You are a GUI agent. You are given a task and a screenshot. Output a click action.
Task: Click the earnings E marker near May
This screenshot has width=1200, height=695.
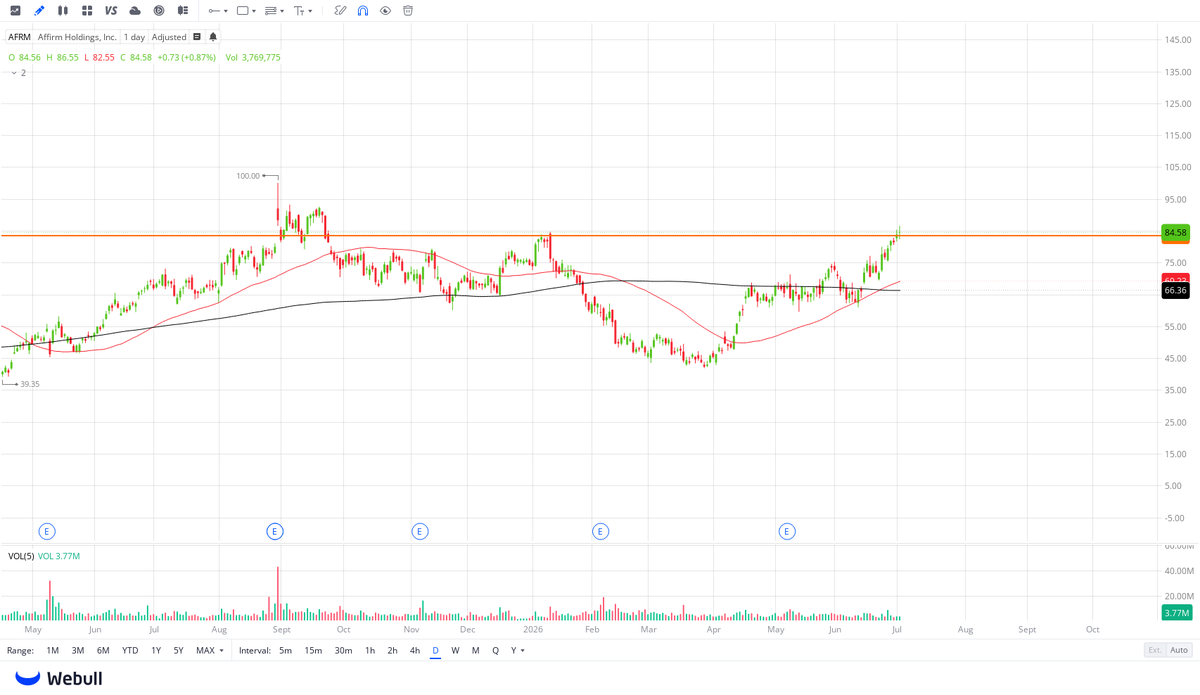[x=46, y=532]
